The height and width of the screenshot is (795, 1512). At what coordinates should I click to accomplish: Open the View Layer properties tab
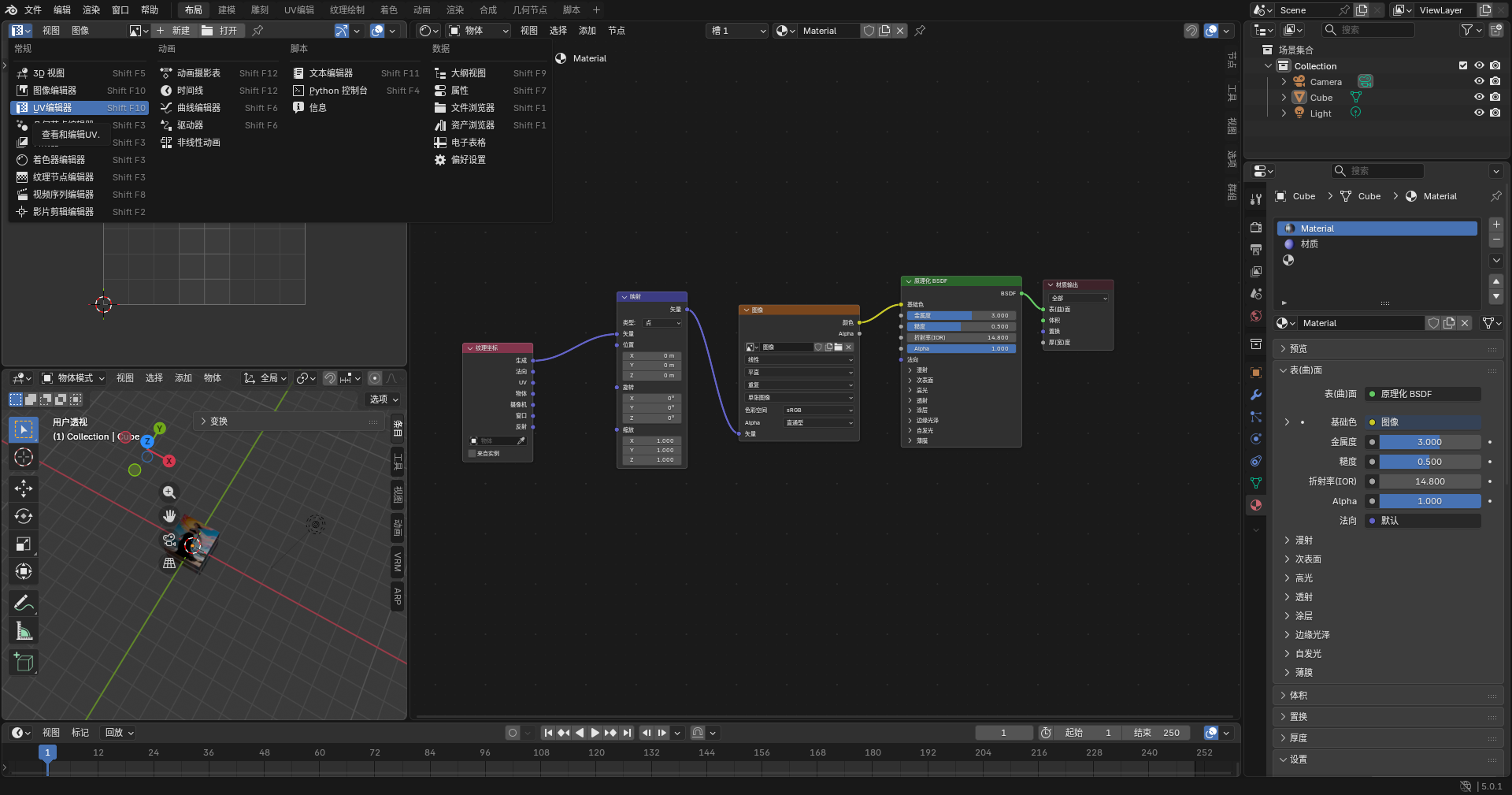pyautogui.click(x=1256, y=272)
